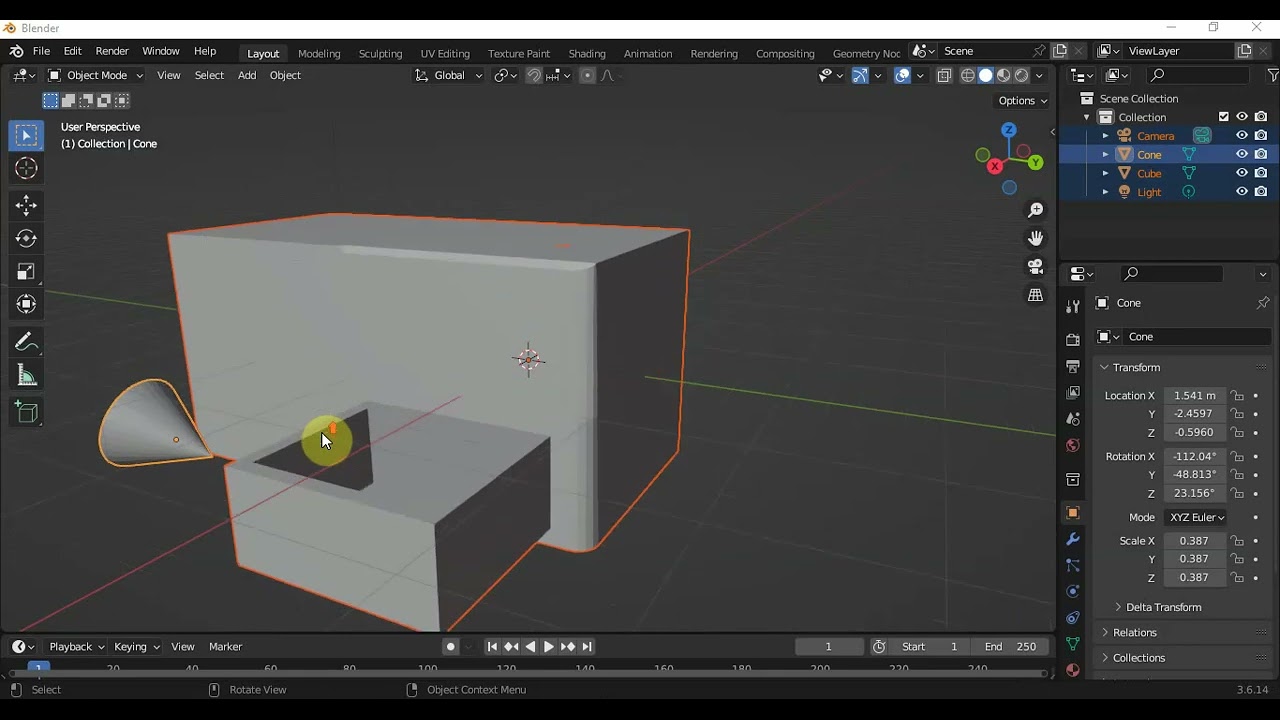Click the Blender logo menu icon
Image resolution: width=1280 pixels, height=720 pixels.
17,51
